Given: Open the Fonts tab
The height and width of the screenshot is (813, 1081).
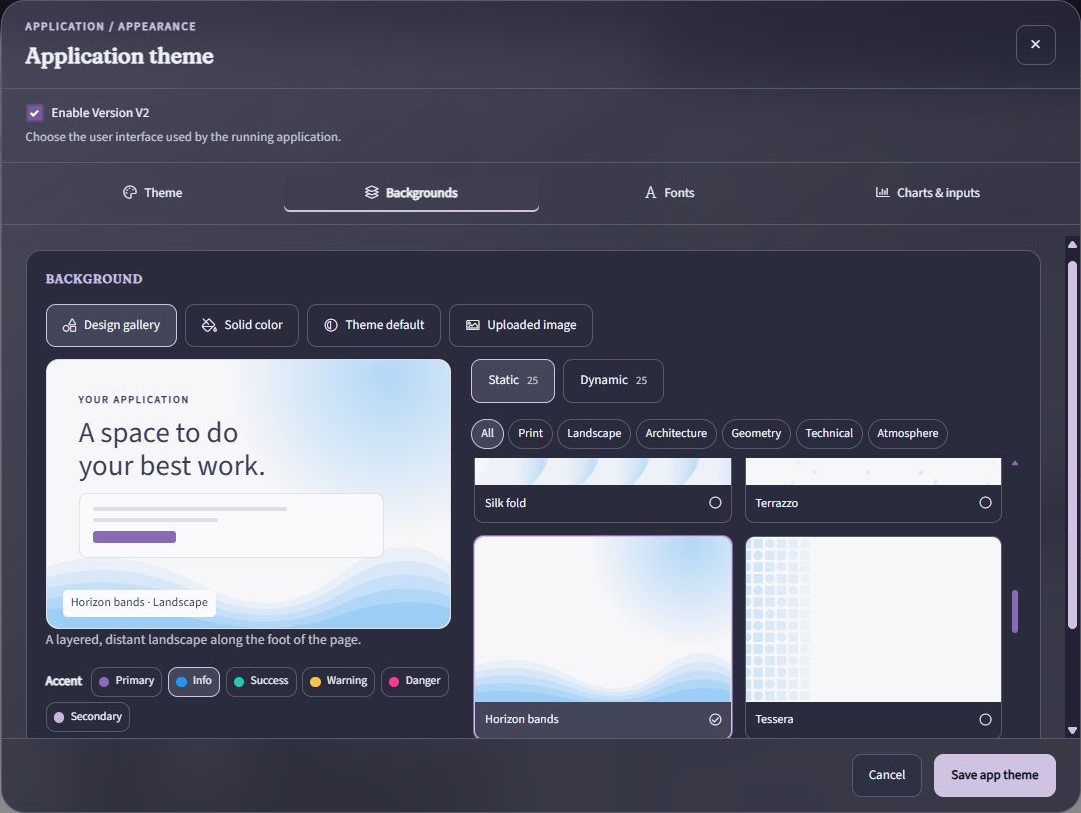Looking at the screenshot, I should [x=669, y=192].
